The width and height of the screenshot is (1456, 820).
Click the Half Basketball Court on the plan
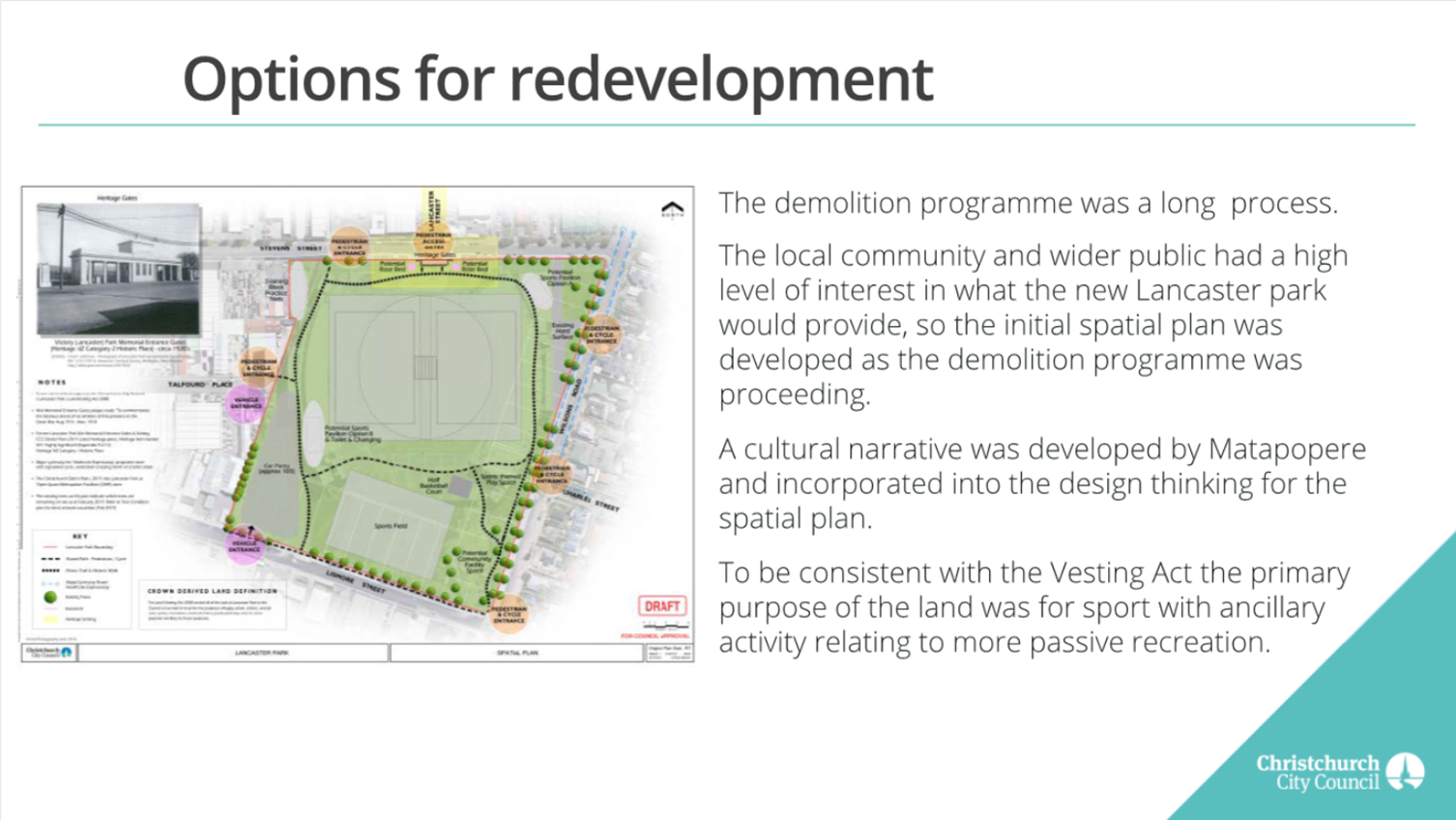[x=459, y=487]
